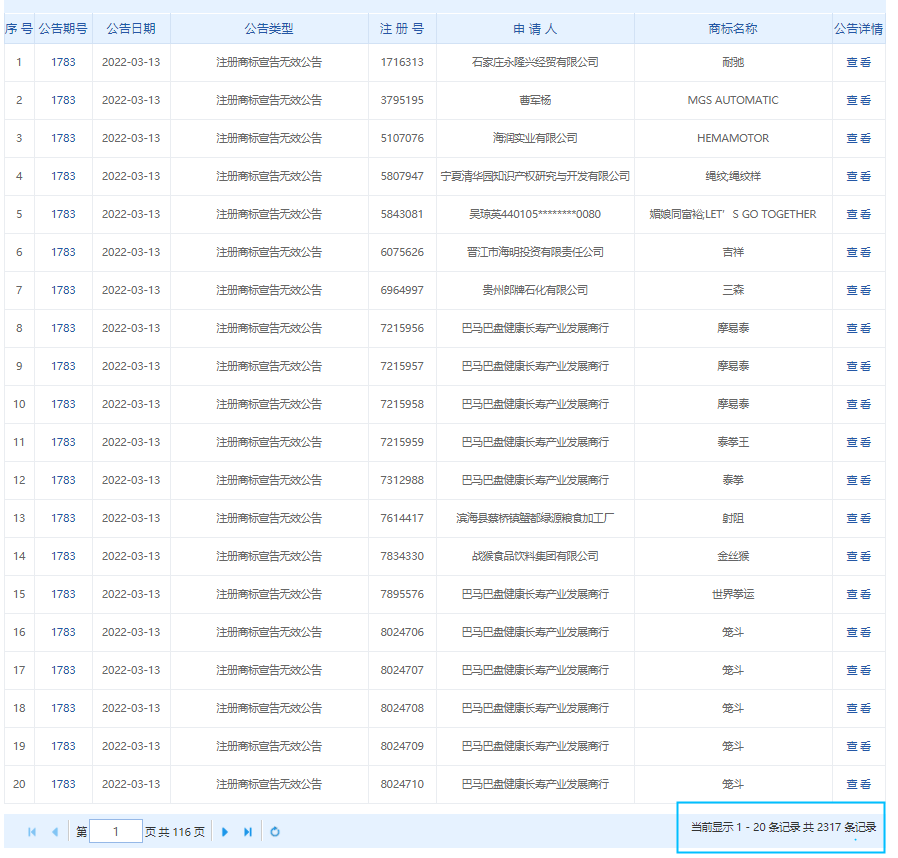Jump to the last page icon
This screenshot has height=858, width=898.
[248, 832]
